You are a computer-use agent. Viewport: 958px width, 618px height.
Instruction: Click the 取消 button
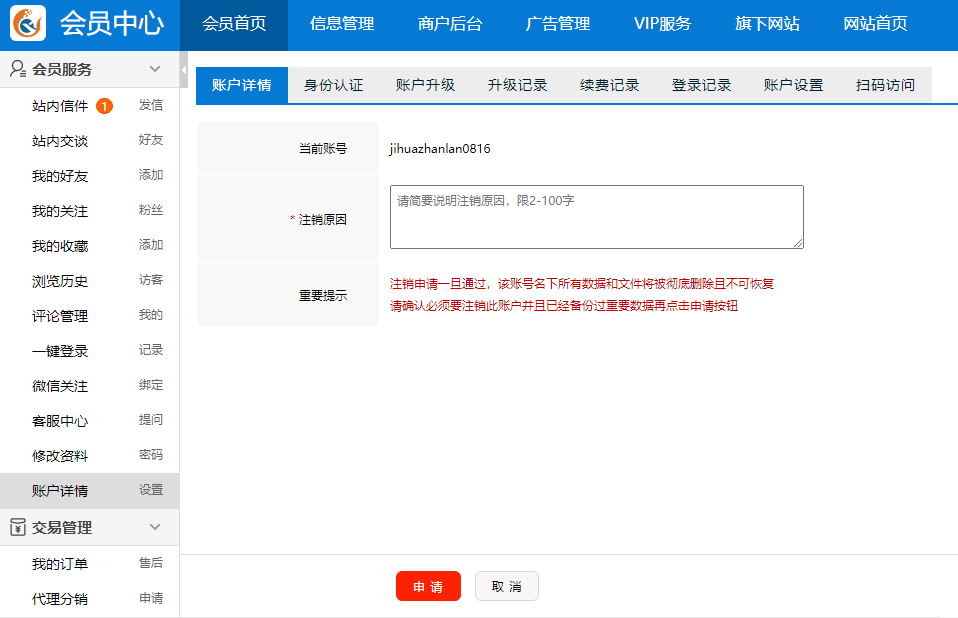click(507, 586)
